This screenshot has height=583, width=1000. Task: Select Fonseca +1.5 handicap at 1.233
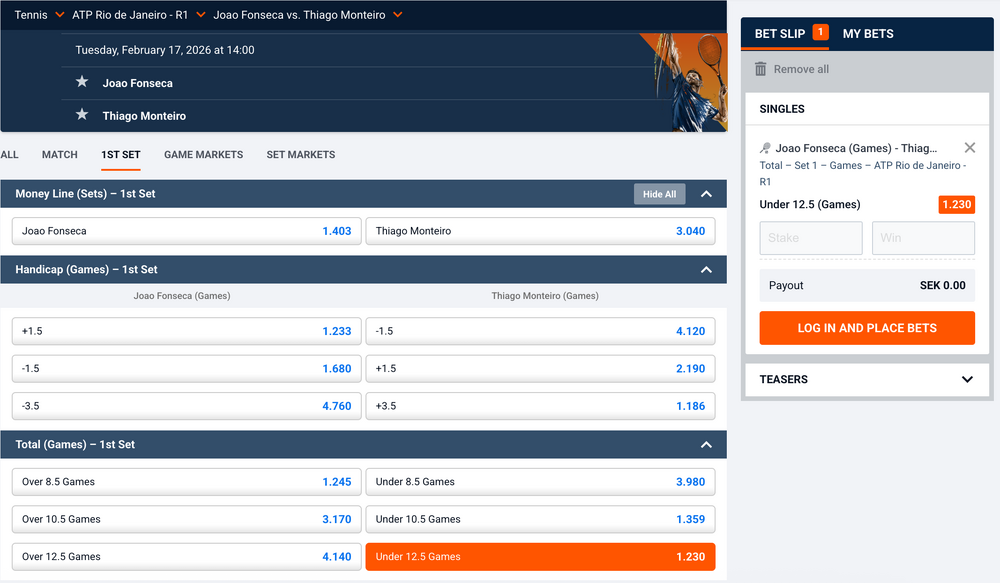click(x=186, y=331)
